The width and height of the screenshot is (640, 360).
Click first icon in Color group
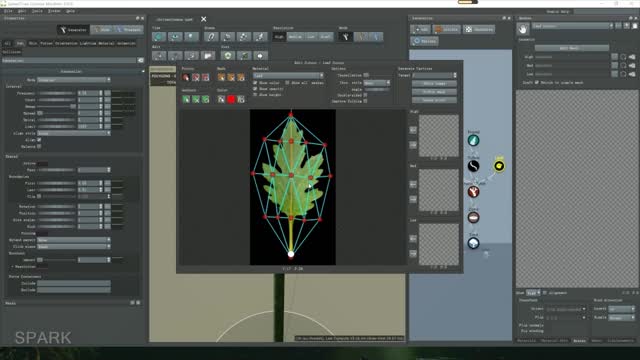tap(221, 99)
